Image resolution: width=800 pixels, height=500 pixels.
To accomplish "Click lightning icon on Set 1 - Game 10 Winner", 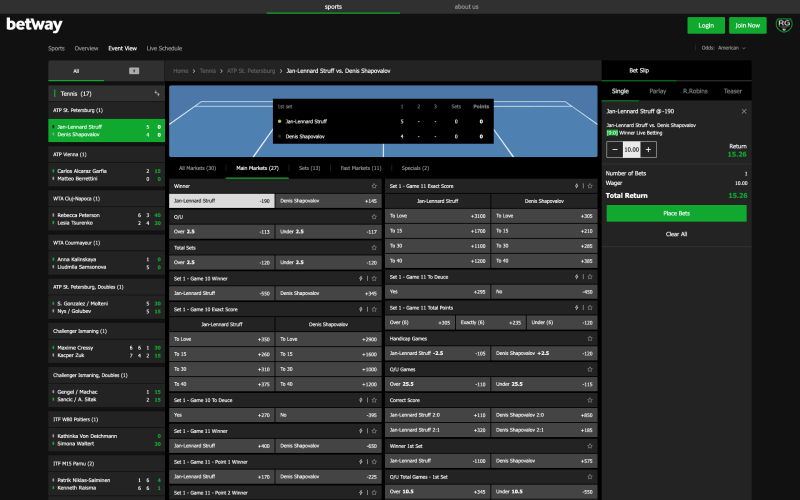I will (x=361, y=279).
